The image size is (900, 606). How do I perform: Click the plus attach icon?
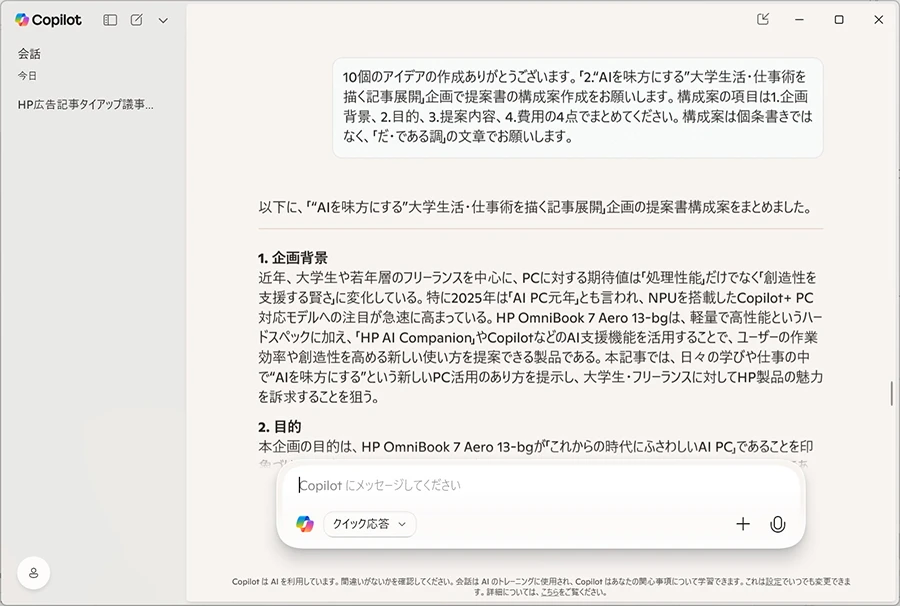click(743, 524)
